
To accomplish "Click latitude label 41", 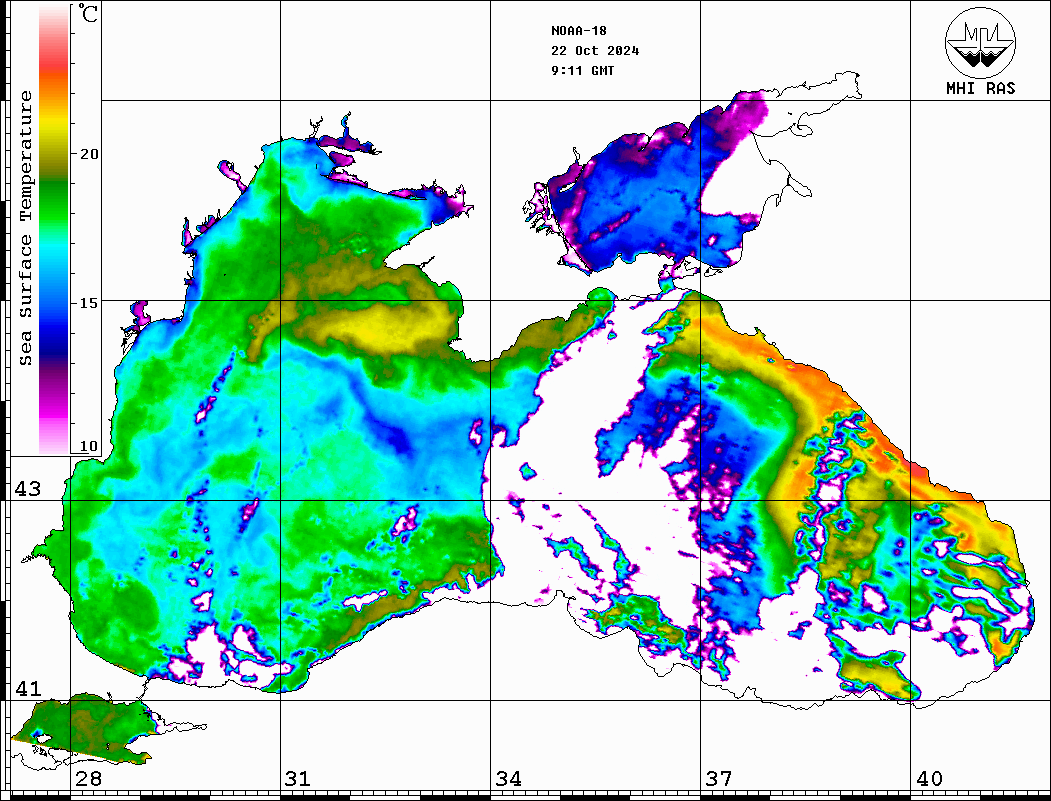I will (28, 688).
